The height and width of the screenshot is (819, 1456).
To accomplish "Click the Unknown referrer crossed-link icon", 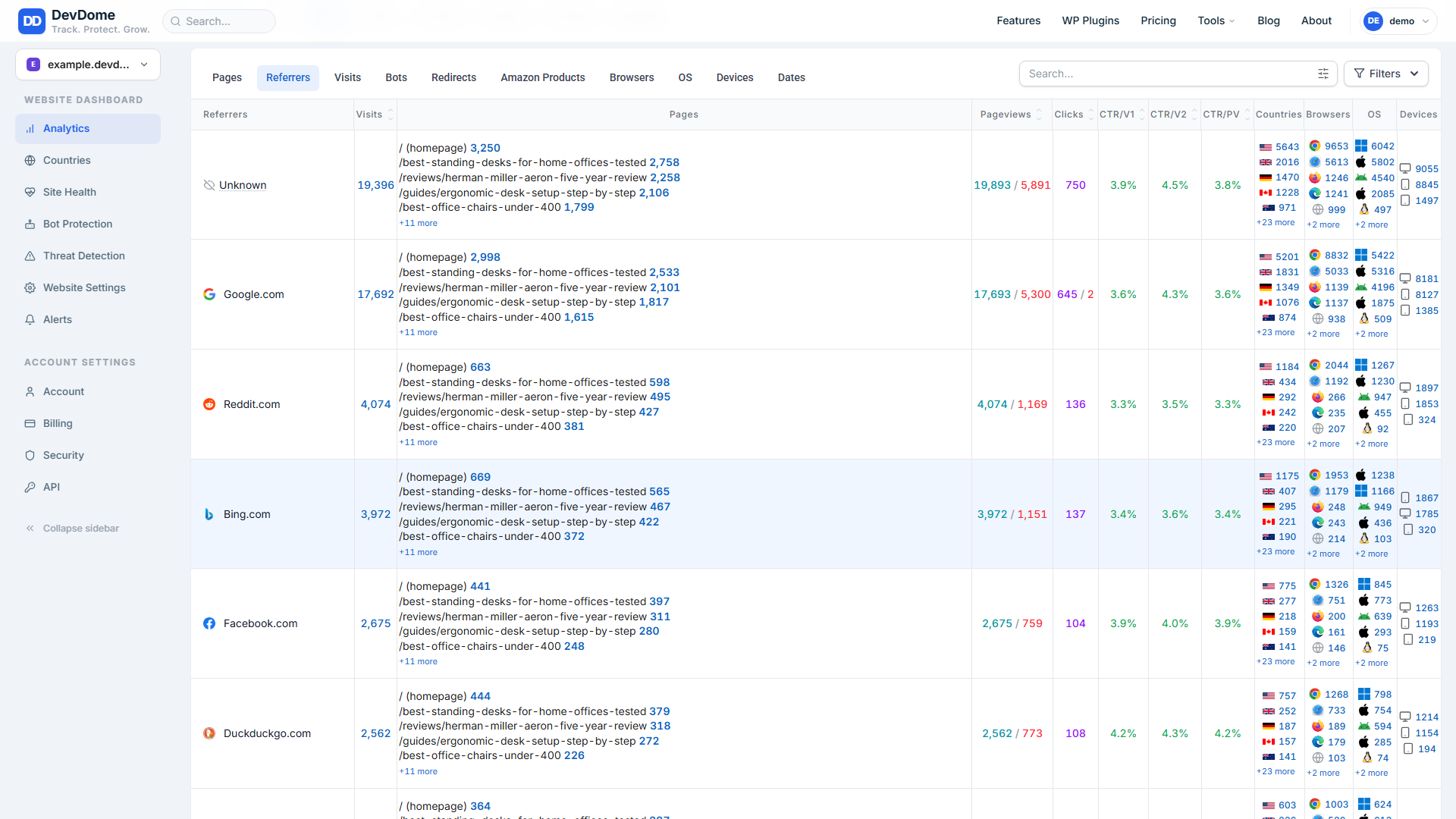I will click(209, 185).
